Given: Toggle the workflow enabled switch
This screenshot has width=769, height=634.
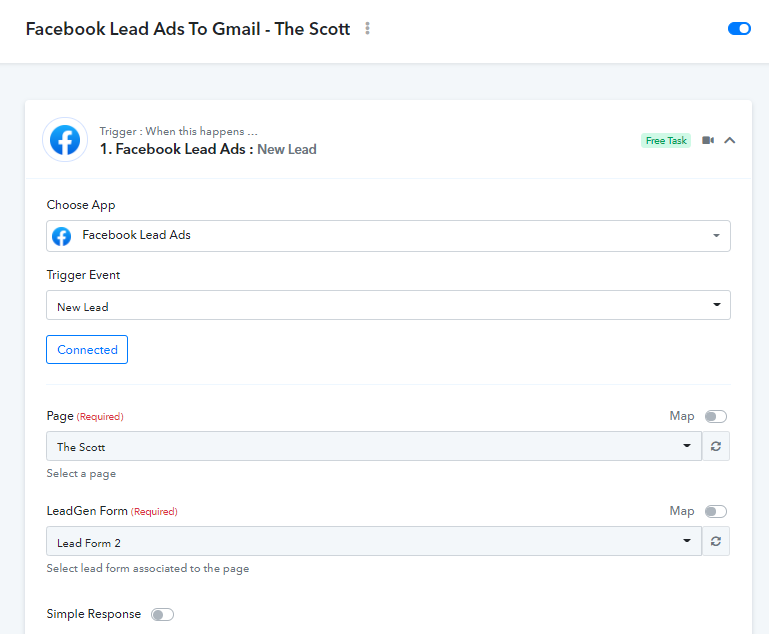Looking at the screenshot, I should click(x=739, y=28).
